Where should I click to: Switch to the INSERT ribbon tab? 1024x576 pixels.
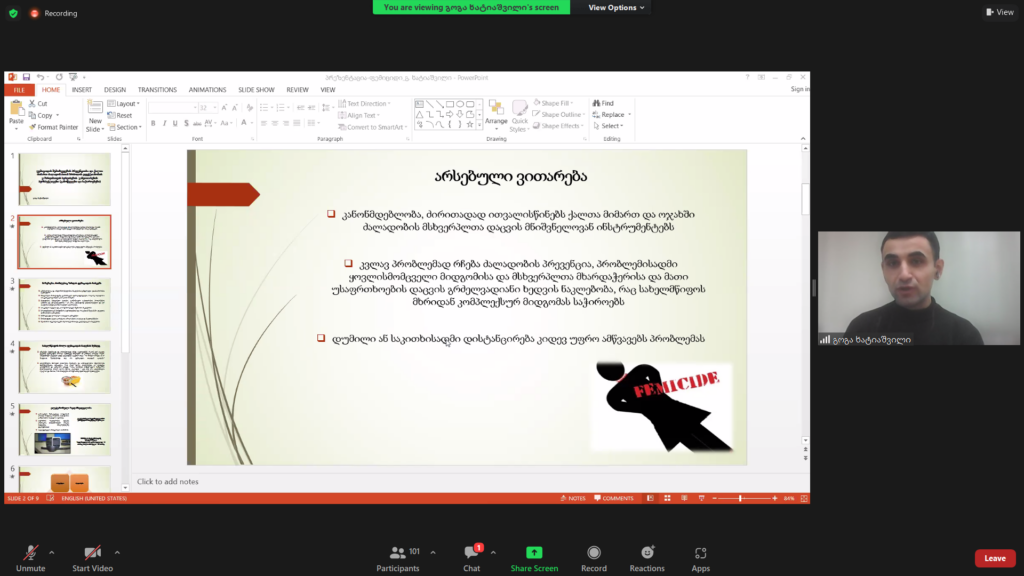coord(82,89)
